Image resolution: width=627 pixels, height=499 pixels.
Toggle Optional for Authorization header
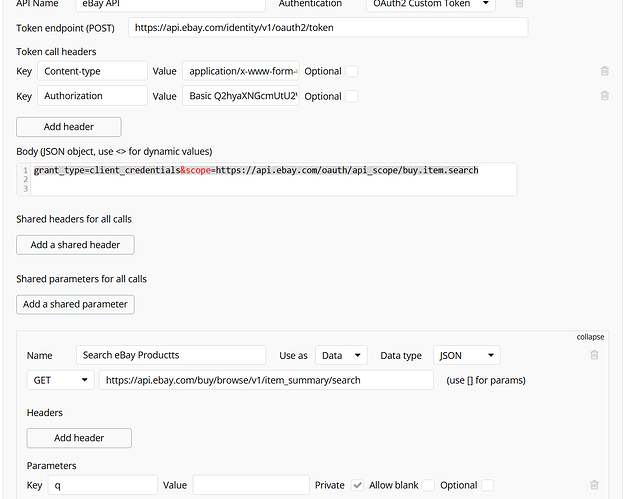[x=351, y=96]
